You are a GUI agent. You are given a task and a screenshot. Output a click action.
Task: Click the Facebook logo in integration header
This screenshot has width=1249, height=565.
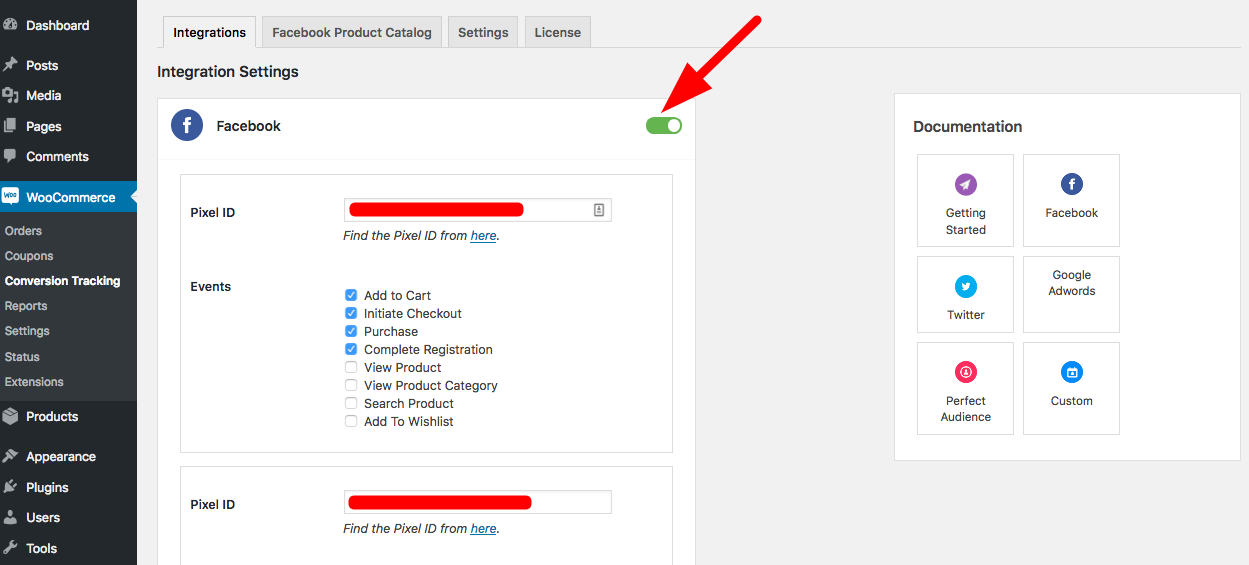point(187,126)
